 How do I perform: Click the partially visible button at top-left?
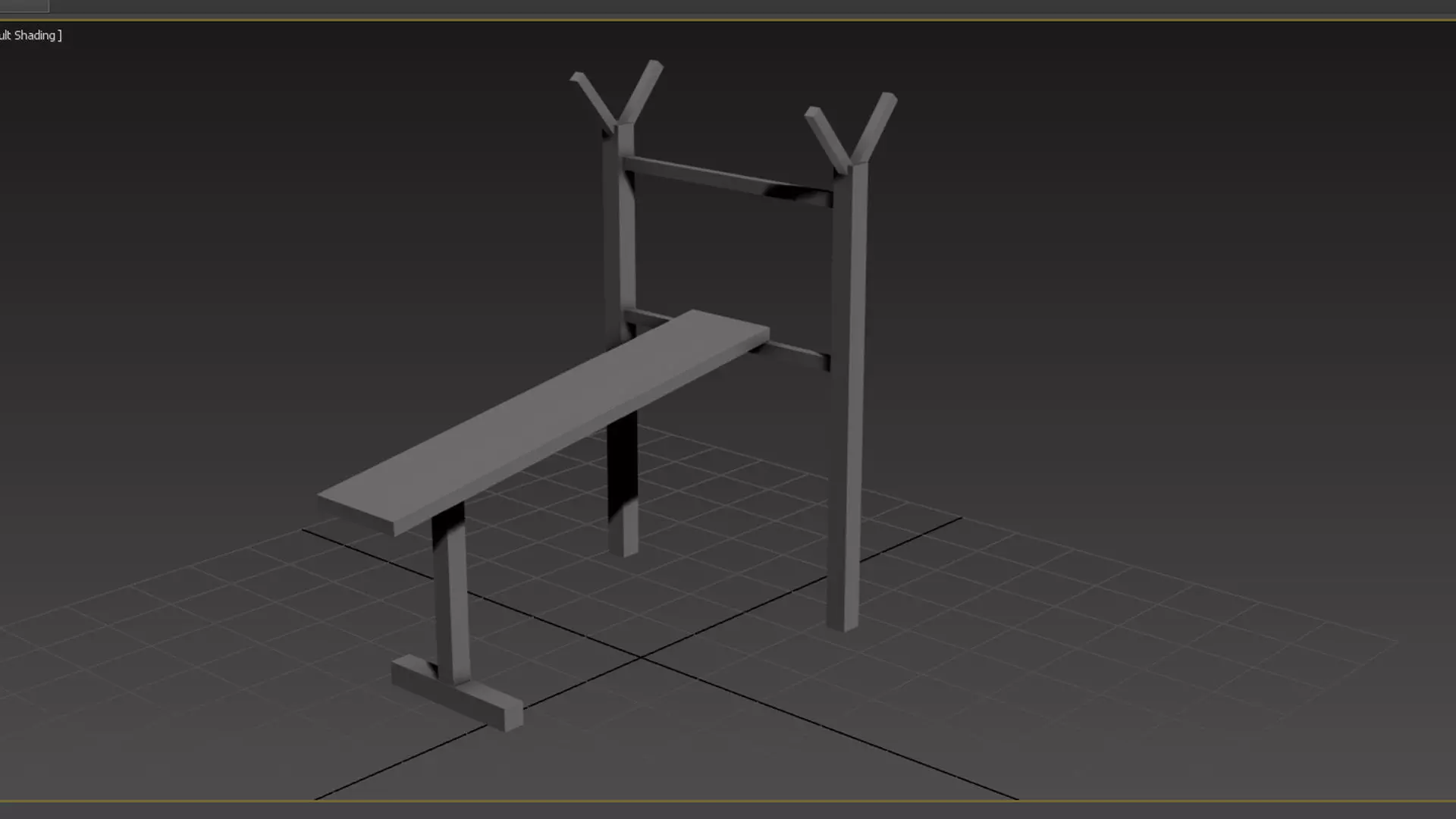24,6
